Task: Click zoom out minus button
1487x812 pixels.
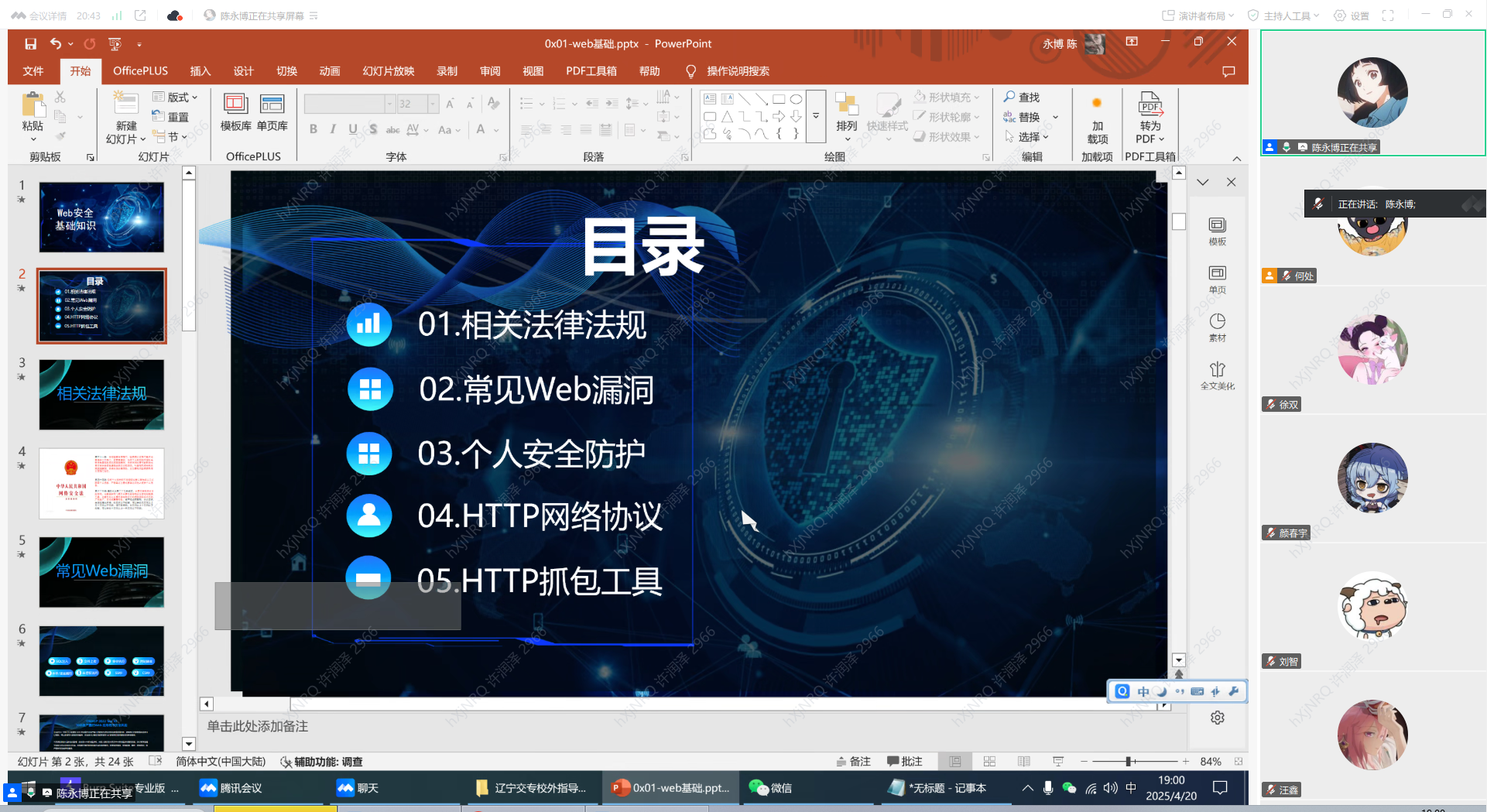Action: click(x=1084, y=762)
